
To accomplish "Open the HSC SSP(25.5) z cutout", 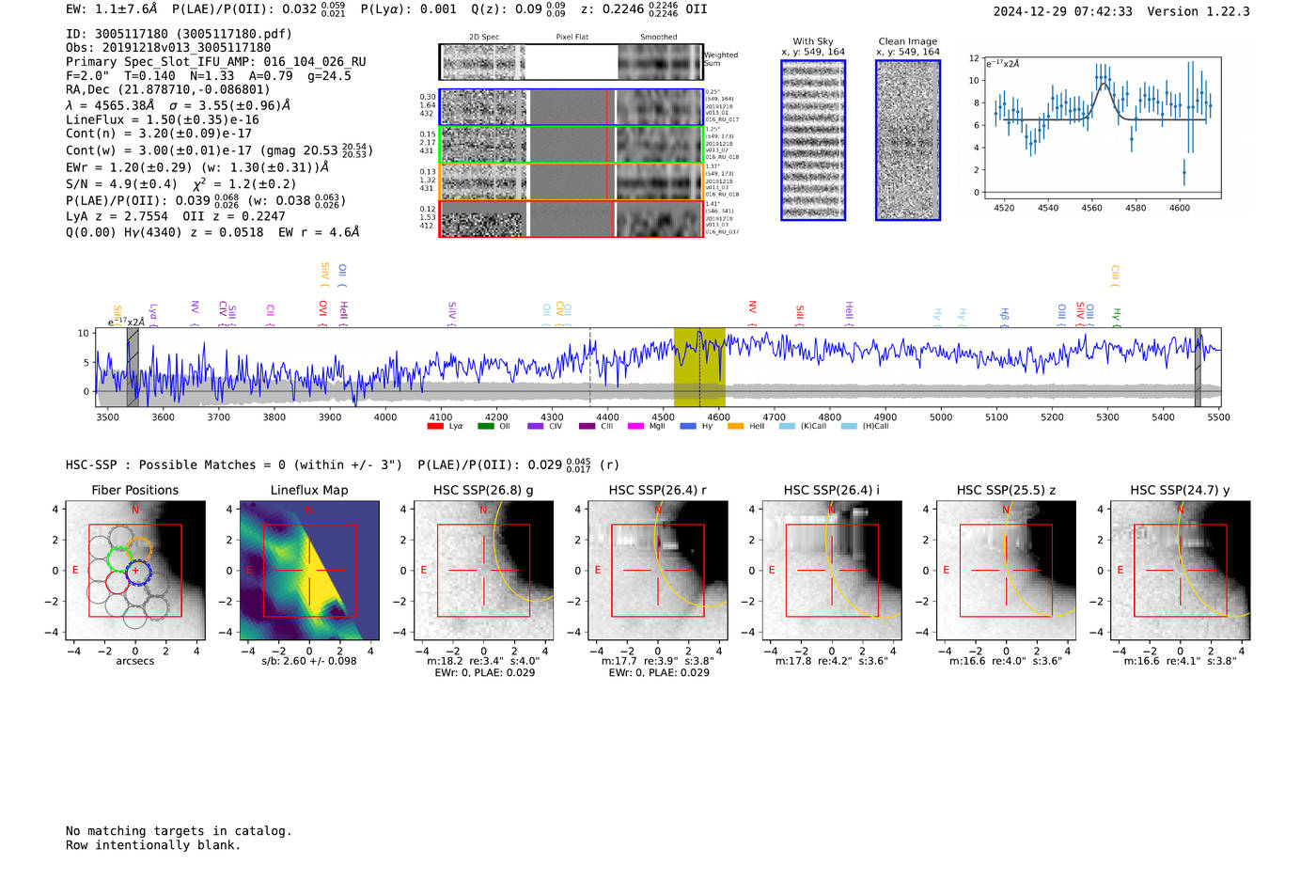I will point(1006,571).
